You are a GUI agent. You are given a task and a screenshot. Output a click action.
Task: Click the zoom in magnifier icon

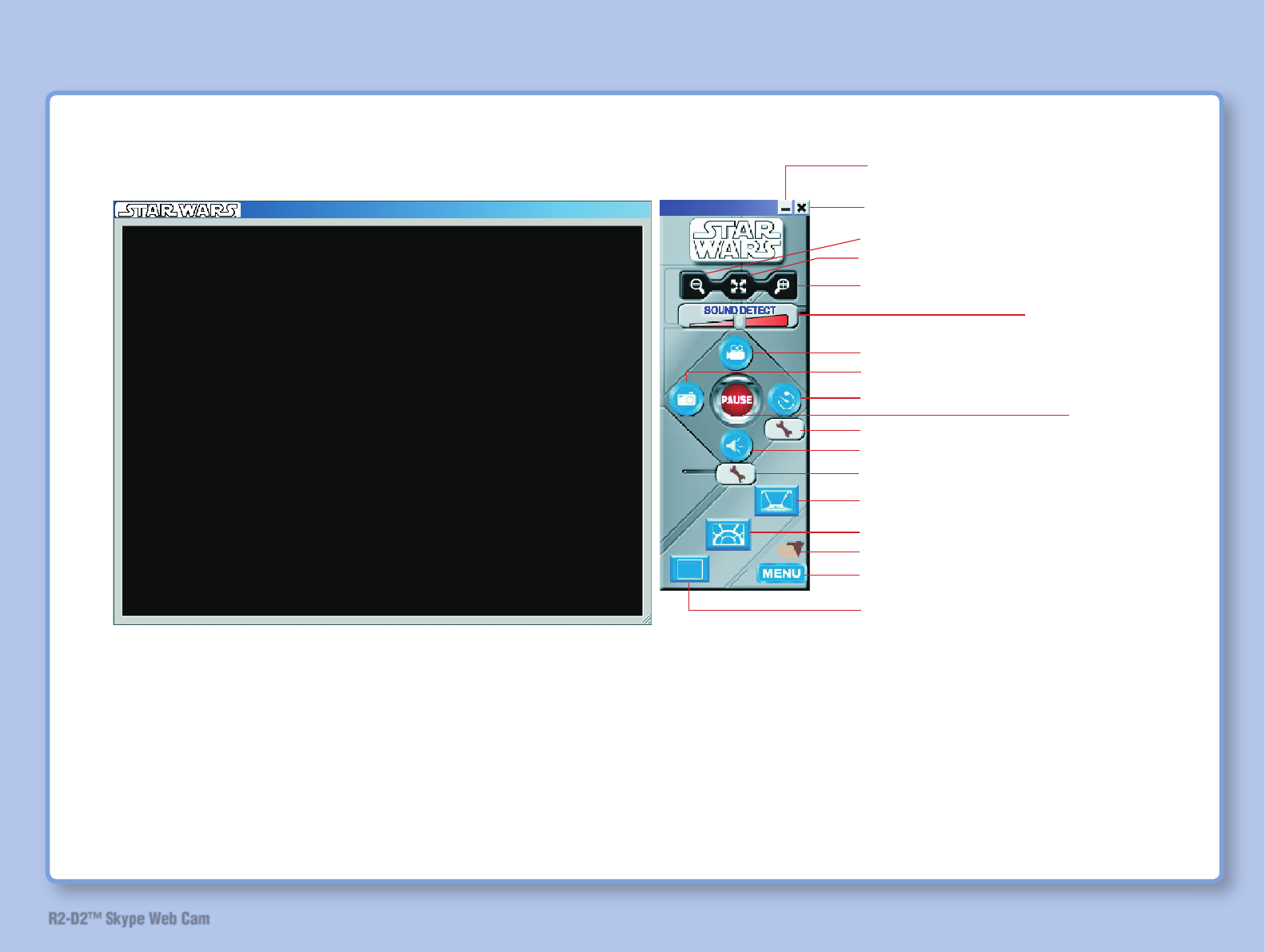(x=781, y=286)
